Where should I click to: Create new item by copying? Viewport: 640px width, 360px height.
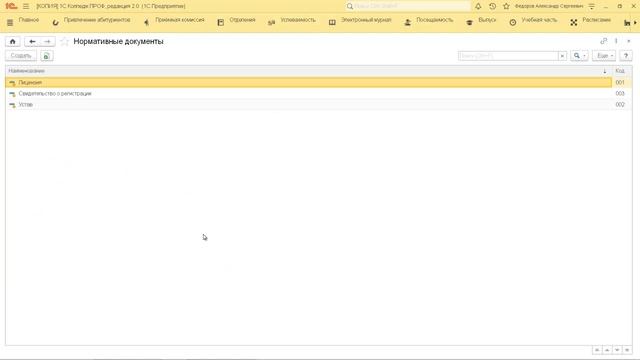click(47, 56)
